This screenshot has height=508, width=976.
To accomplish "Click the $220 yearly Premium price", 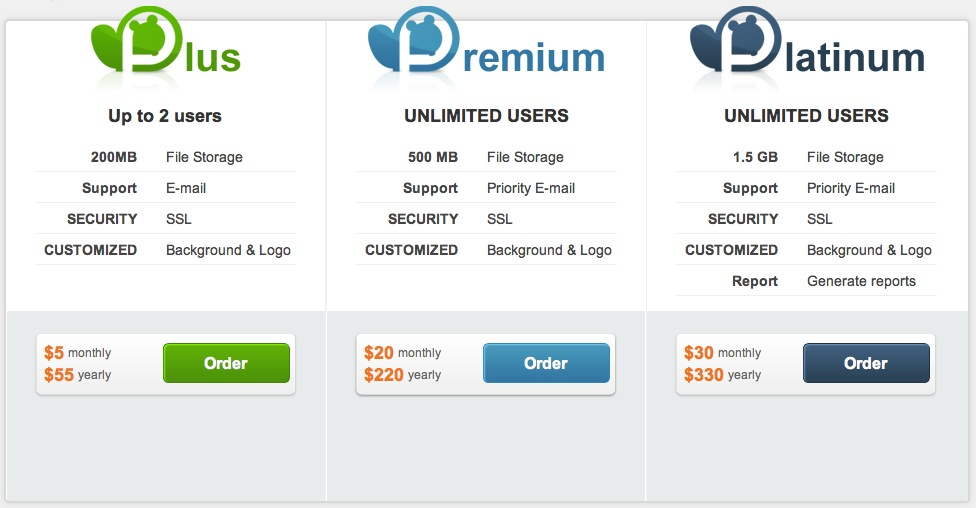I will pos(402,375).
